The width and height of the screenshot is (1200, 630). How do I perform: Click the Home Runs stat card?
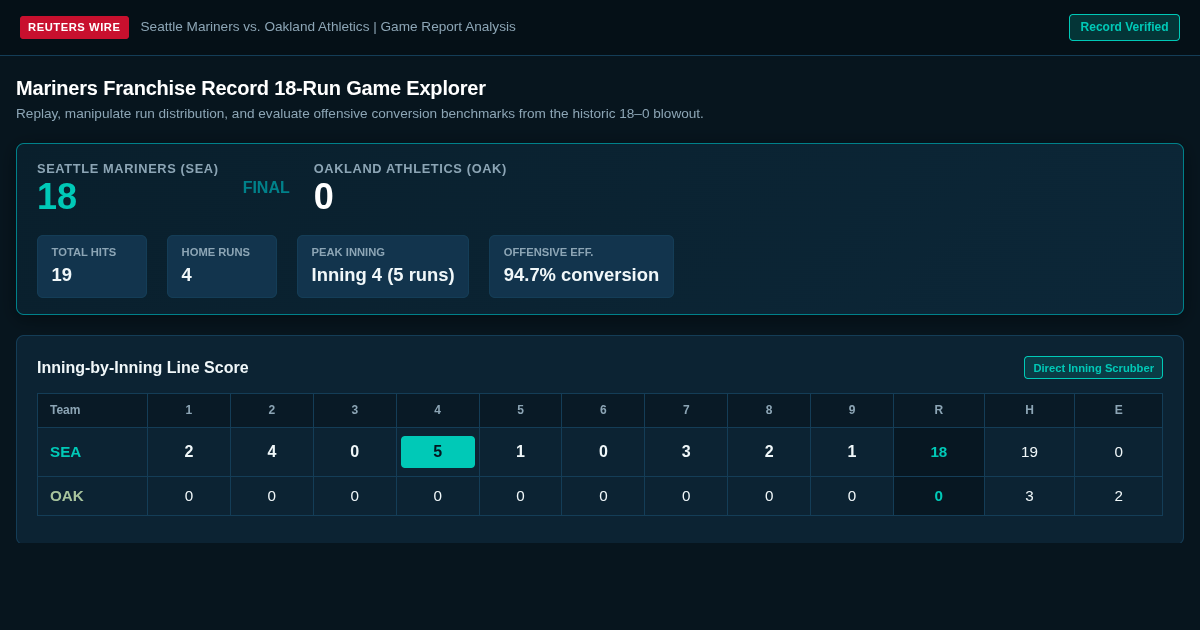point(222,266)
